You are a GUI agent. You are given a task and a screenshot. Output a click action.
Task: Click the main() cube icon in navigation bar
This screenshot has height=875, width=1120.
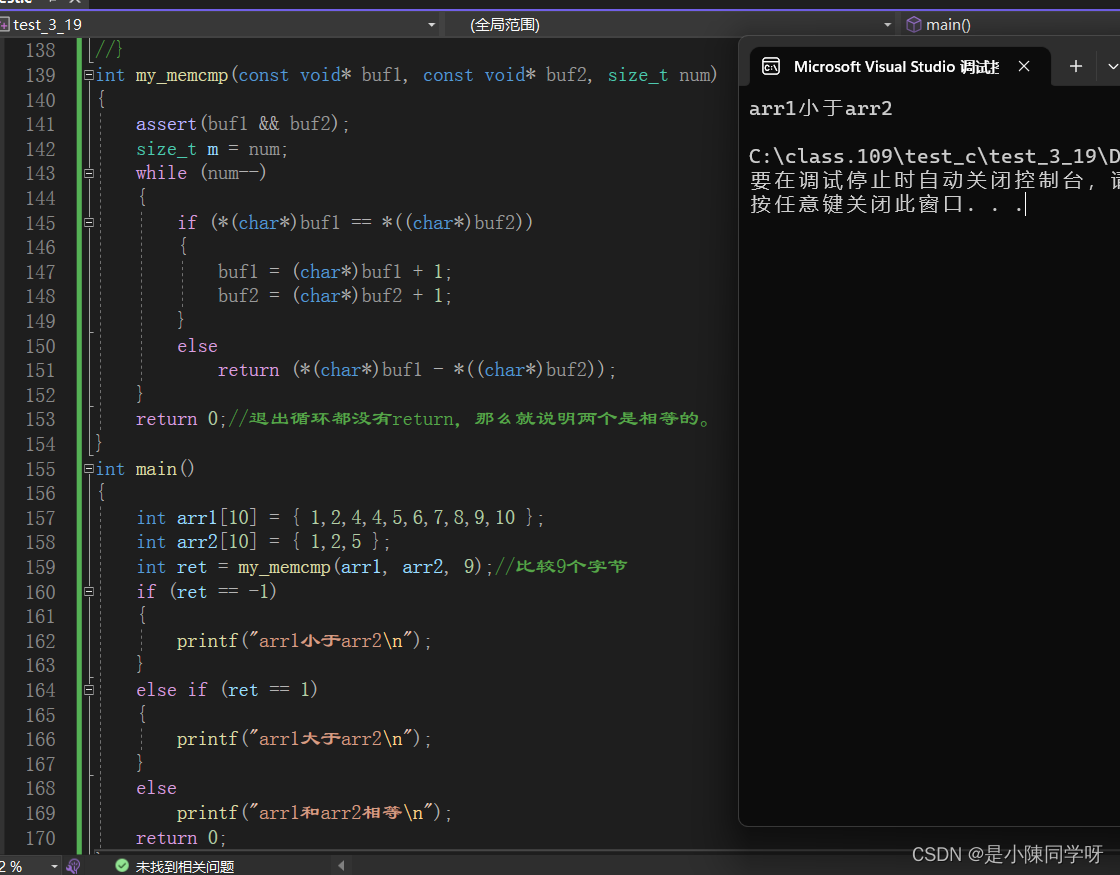[913, 25]
